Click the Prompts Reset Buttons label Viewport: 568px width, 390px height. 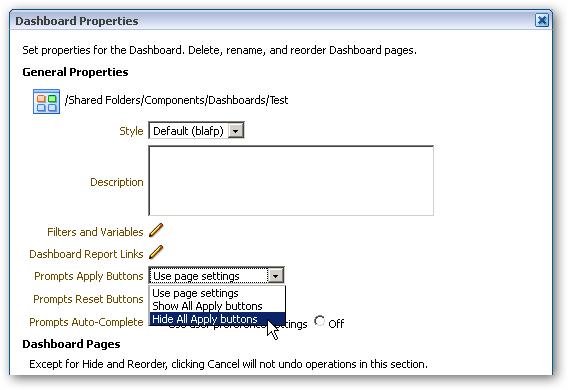pos(88,299)
